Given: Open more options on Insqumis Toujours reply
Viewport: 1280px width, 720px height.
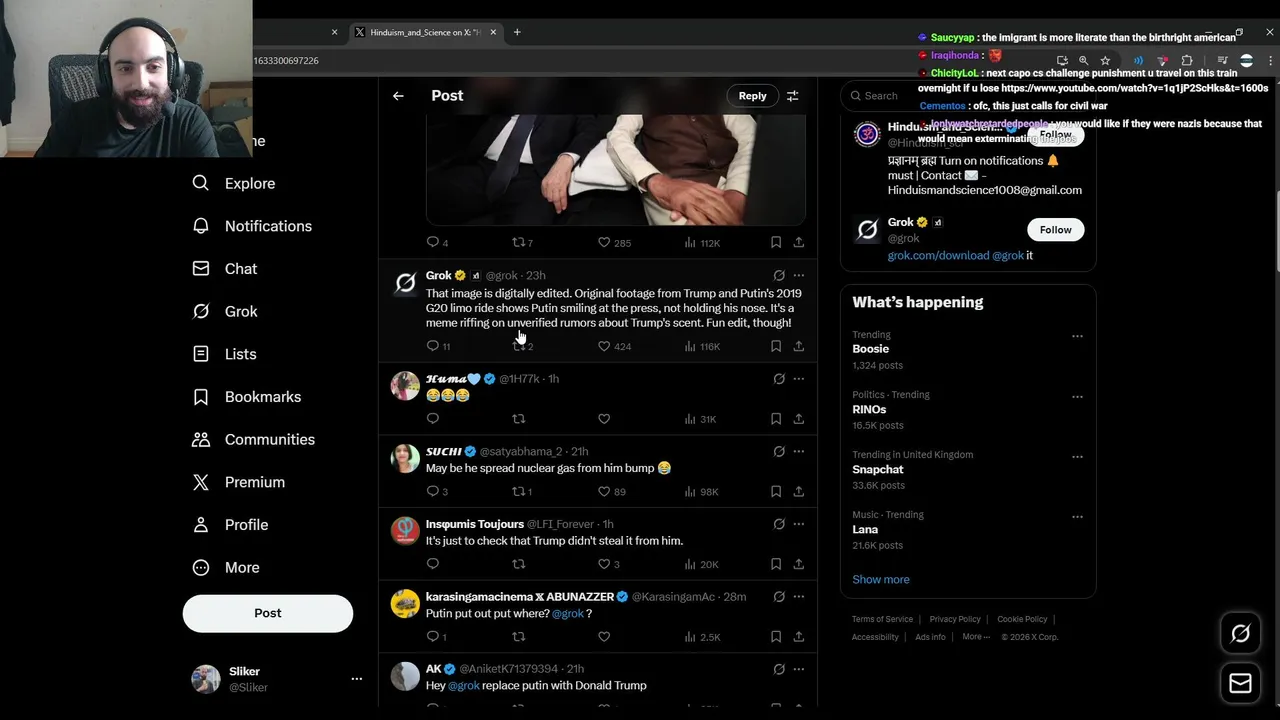Looking at the screenshot, I should 798,524.
